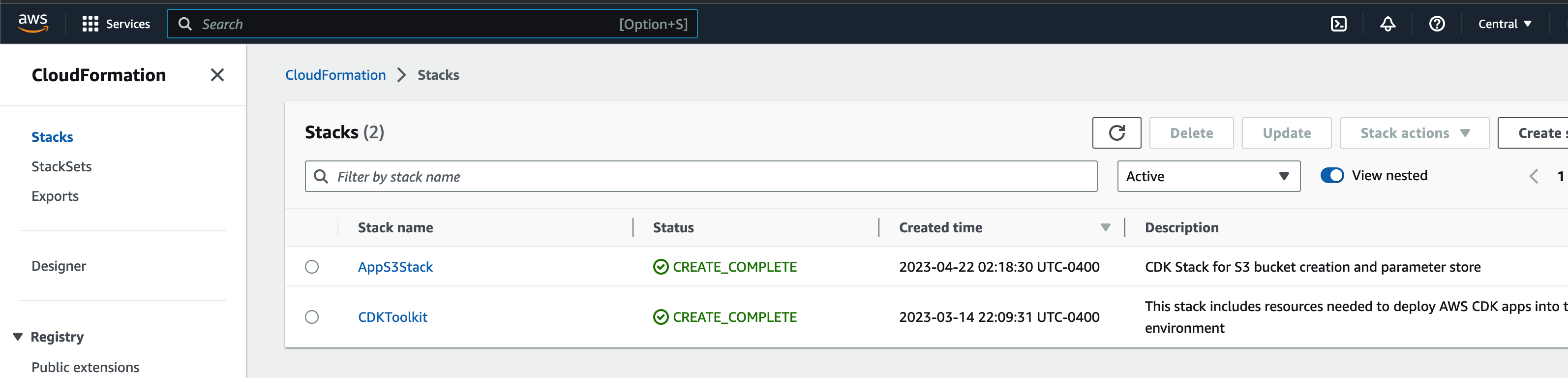Select the CDKToolkit radio button
Image resolution: width=1568 pixels, height=378 pixels.
[x=312, y=317]
